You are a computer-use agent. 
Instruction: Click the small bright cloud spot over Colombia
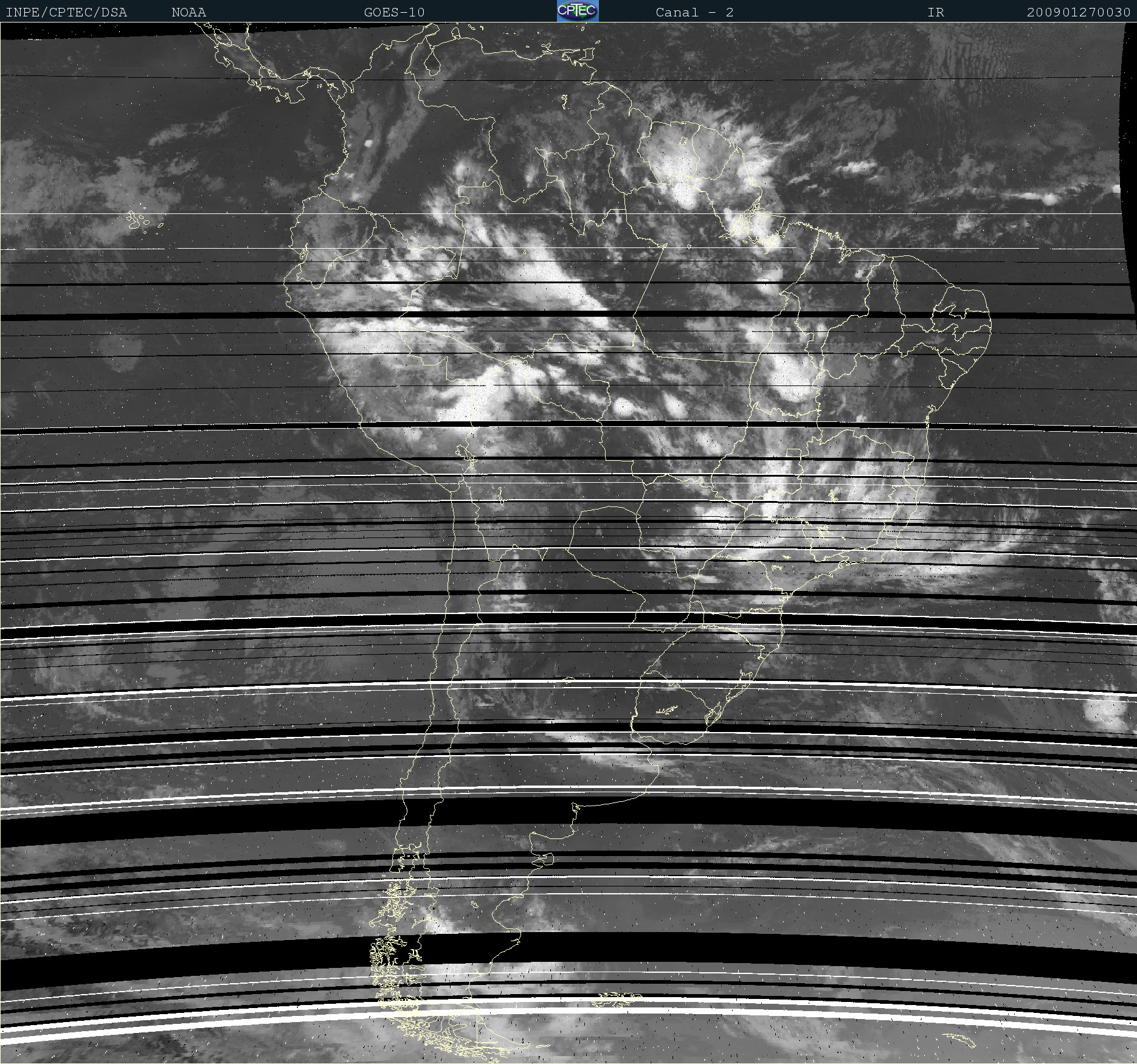coord(368,143)
